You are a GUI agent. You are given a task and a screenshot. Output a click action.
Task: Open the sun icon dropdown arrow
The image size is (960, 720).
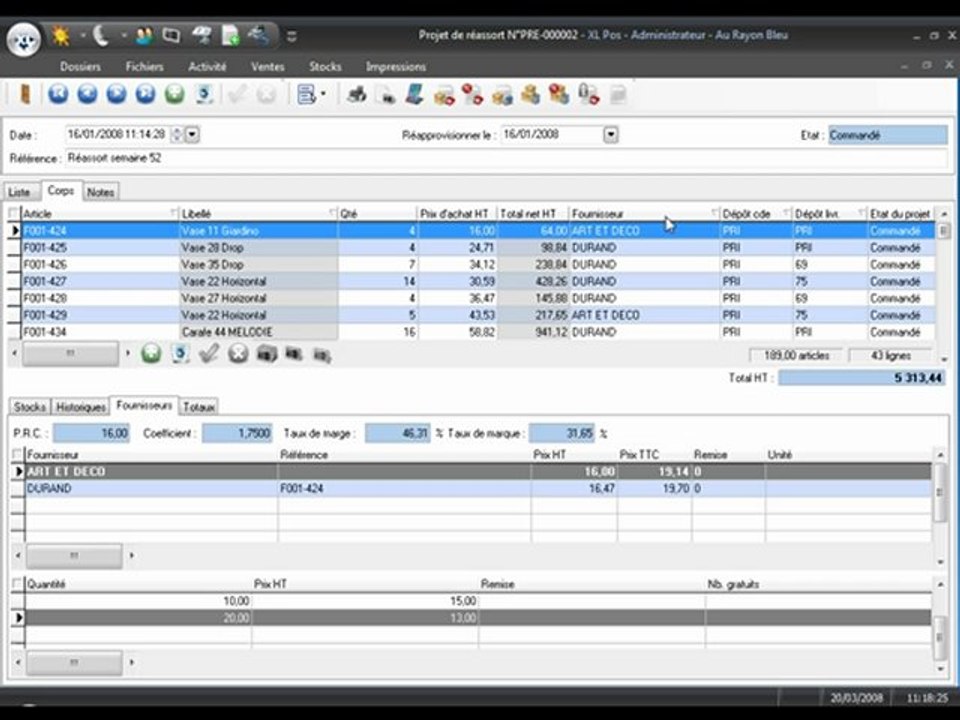pos(82,36)
